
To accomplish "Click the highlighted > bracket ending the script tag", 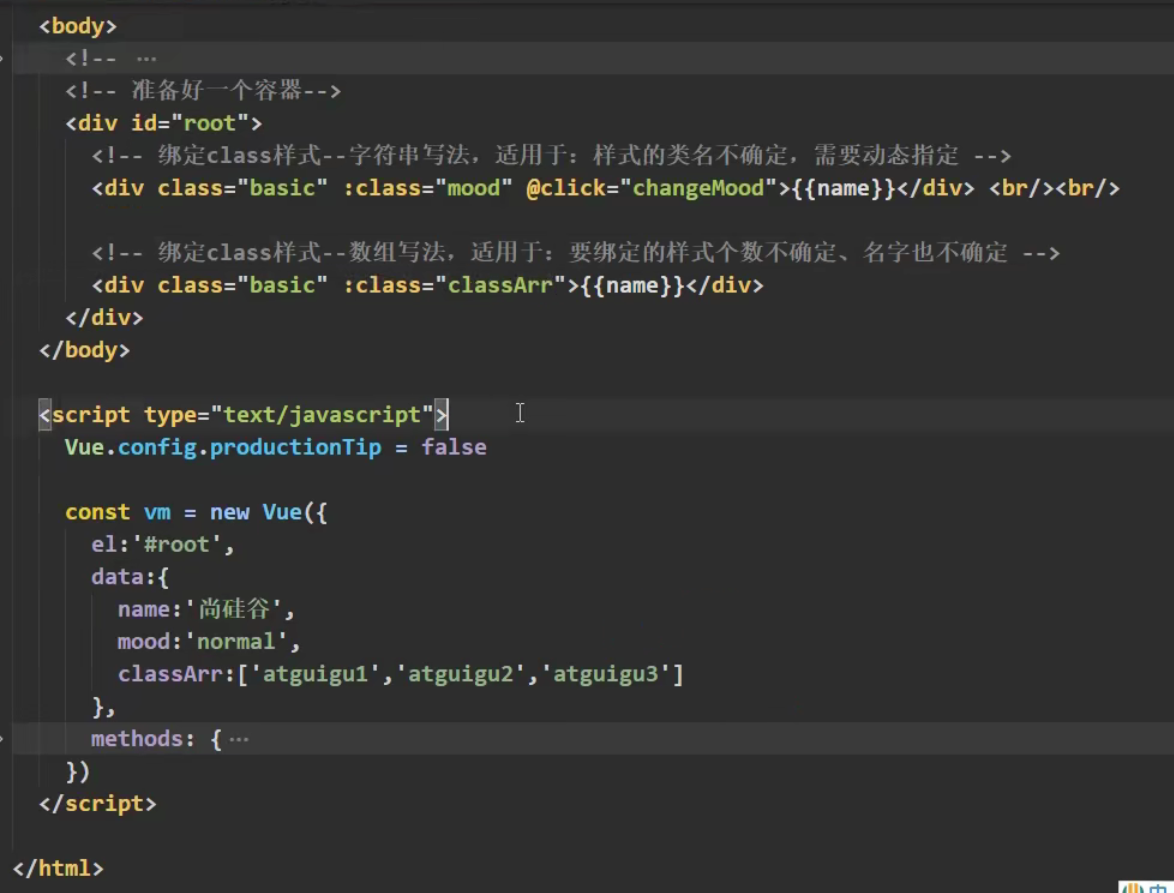I will (x=442, y=415).
